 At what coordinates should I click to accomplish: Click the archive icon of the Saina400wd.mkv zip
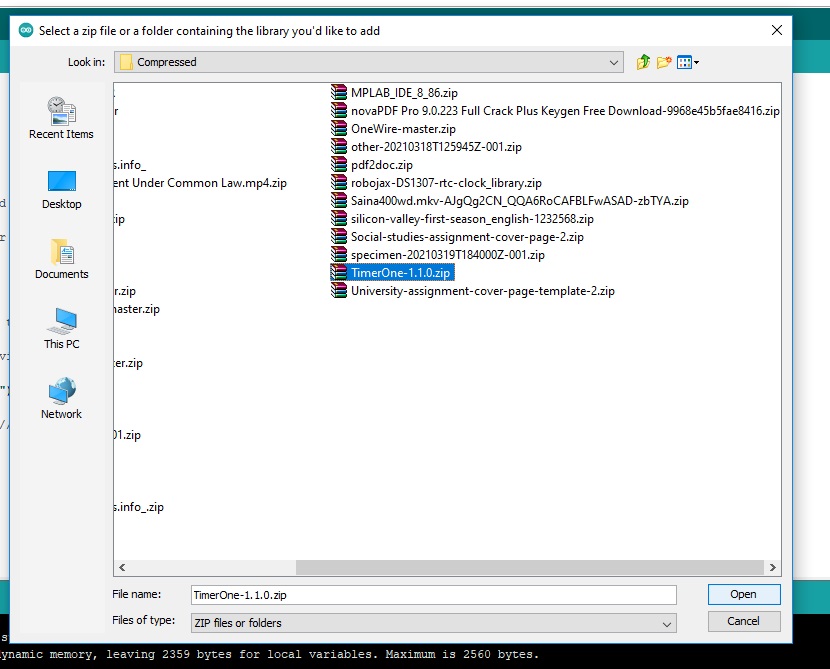pos(339,201)
